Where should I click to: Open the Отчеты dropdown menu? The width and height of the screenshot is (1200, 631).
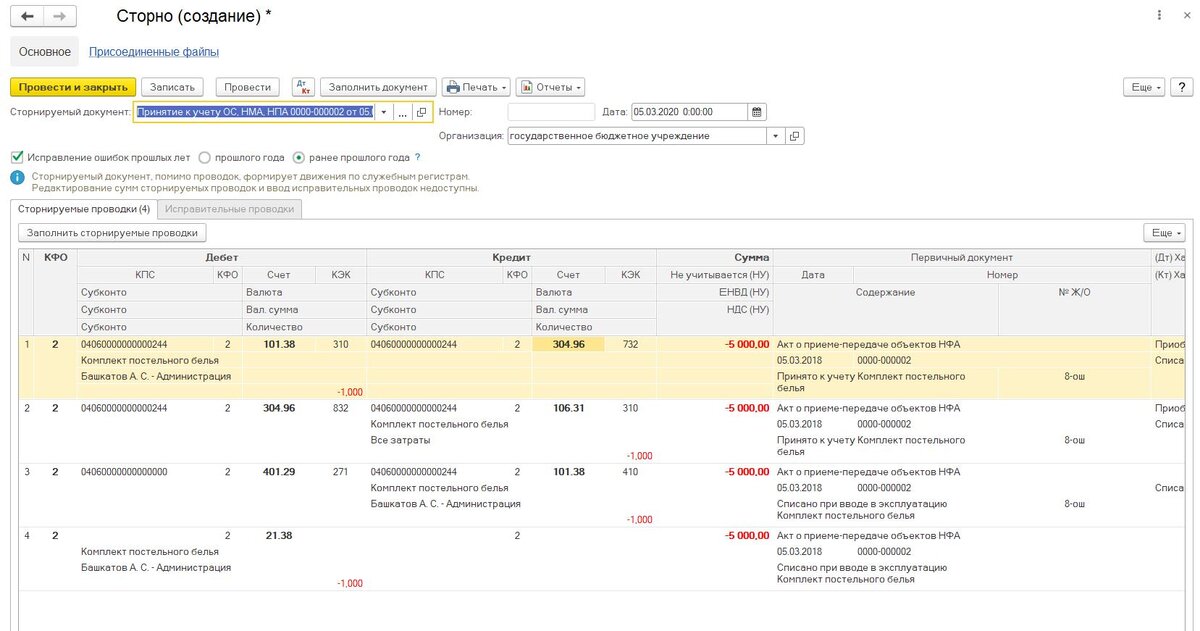pos(550,87)
